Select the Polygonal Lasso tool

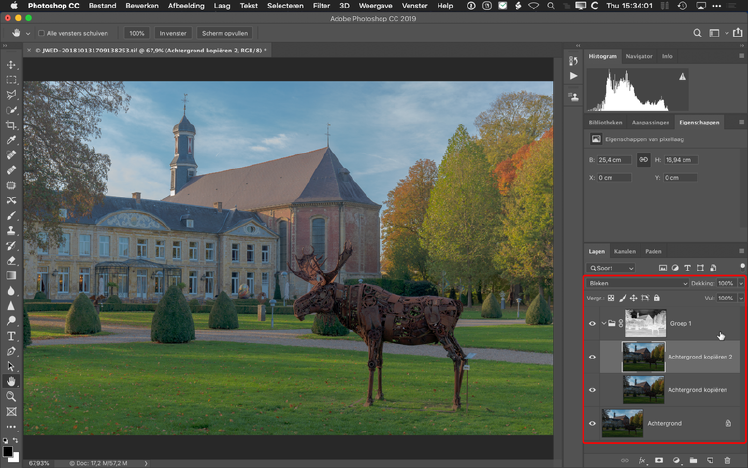point(11,94)
